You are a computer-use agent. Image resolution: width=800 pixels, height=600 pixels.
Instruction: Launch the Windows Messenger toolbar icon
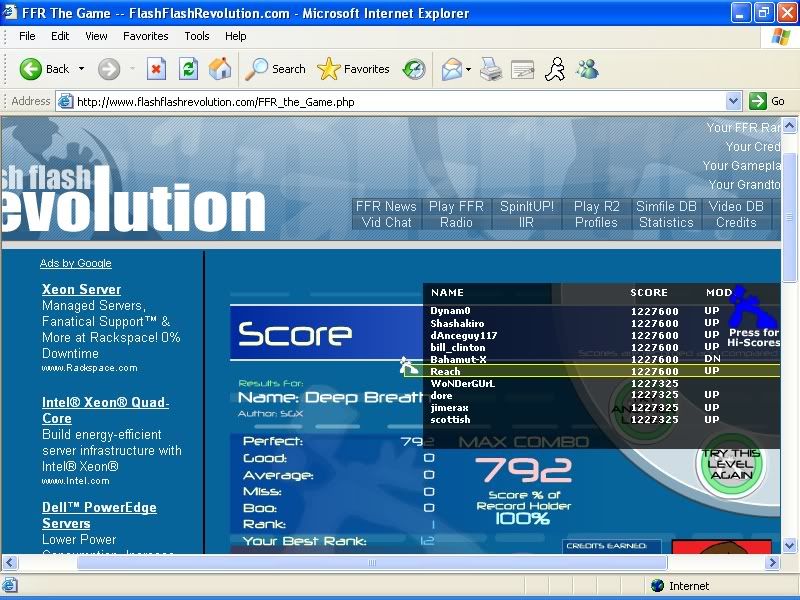point(587,69)
